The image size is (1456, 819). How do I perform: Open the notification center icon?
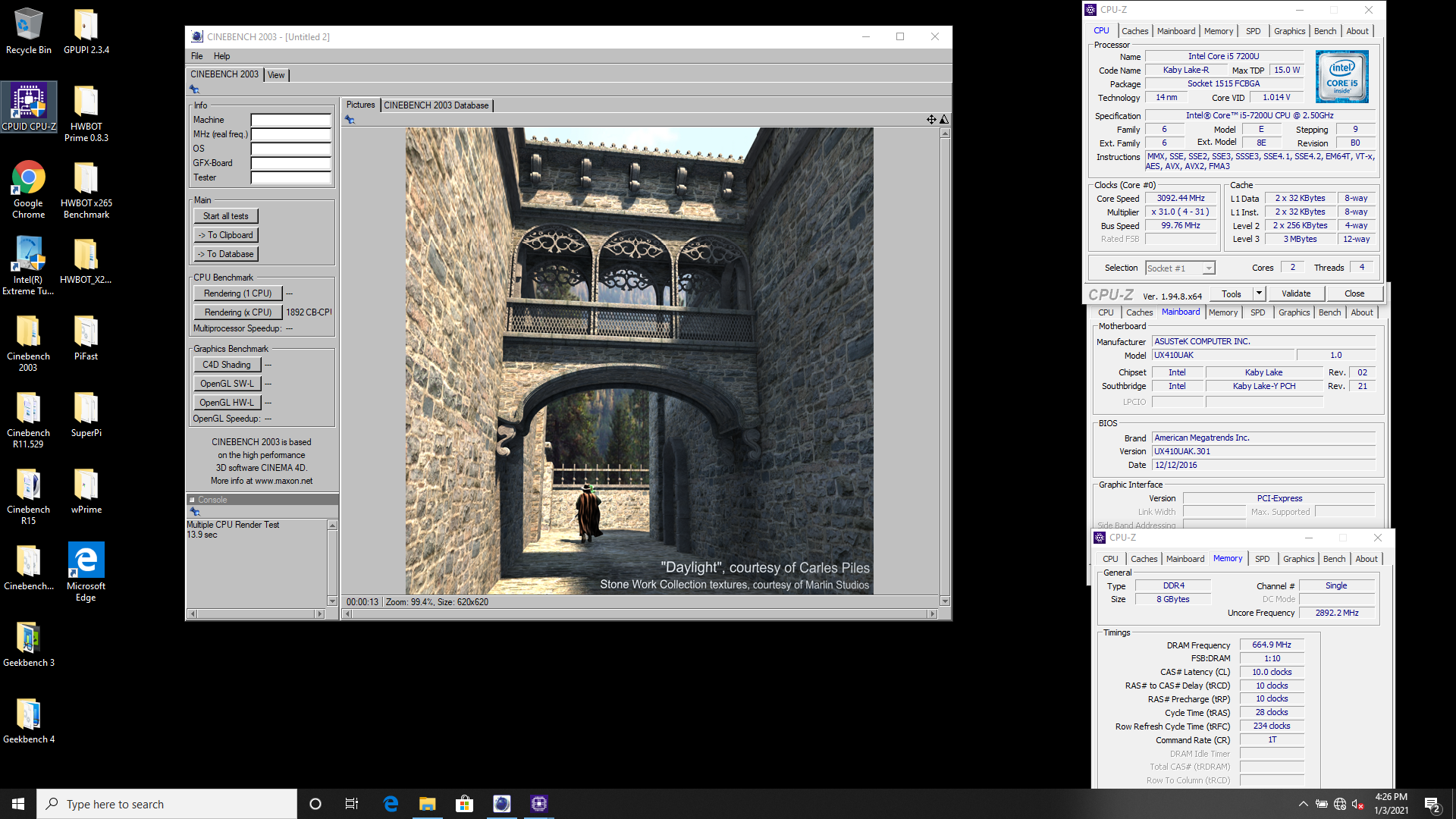(x=1432, y=805)
